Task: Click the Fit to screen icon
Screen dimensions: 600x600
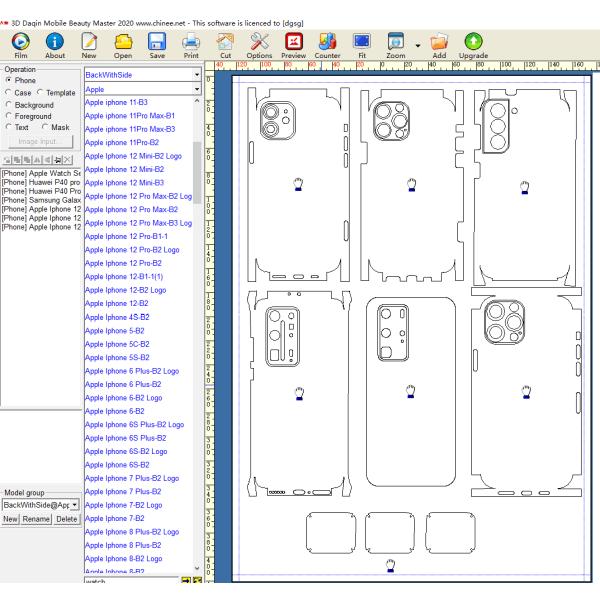Action: point(363,39)
